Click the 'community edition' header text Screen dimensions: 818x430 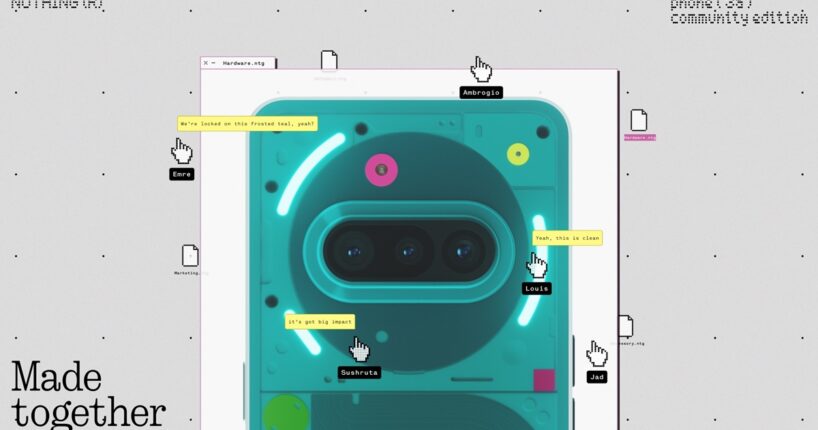pyautogui.click(x=739, y=18)
